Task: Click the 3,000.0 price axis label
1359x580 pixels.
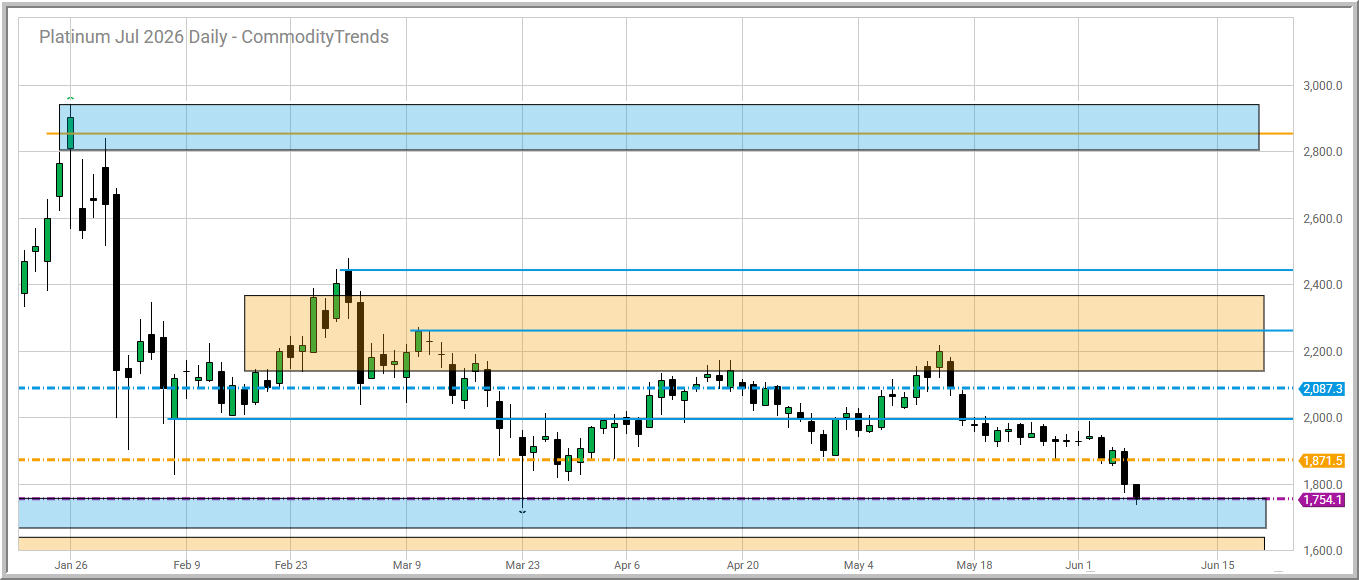Action: tap(1323, 86)
